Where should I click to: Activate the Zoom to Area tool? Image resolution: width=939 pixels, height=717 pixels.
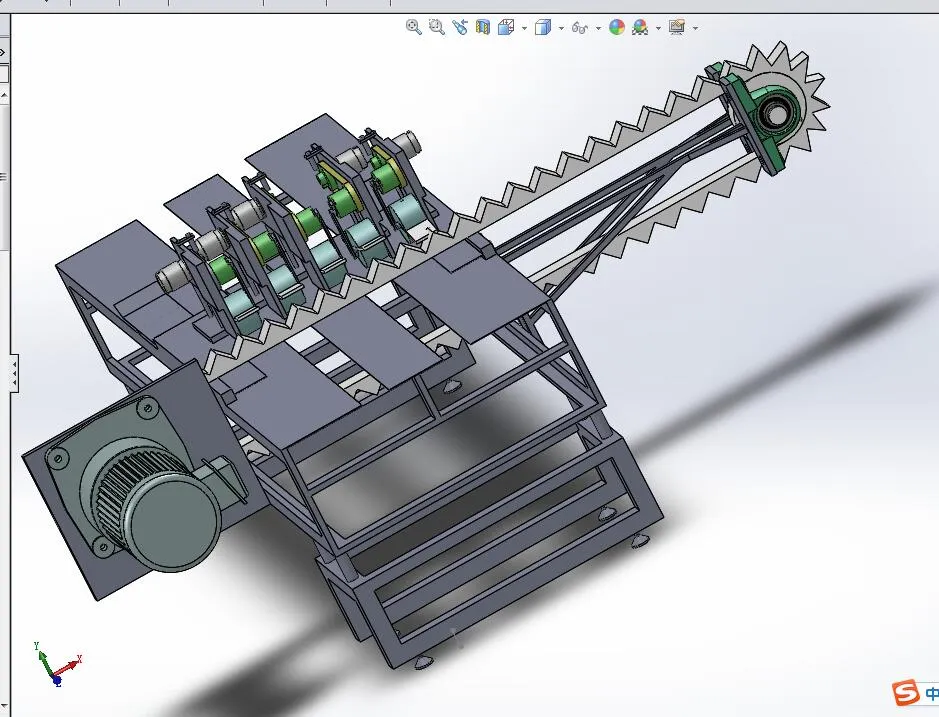pyautogui.click(x=437, y=27)
